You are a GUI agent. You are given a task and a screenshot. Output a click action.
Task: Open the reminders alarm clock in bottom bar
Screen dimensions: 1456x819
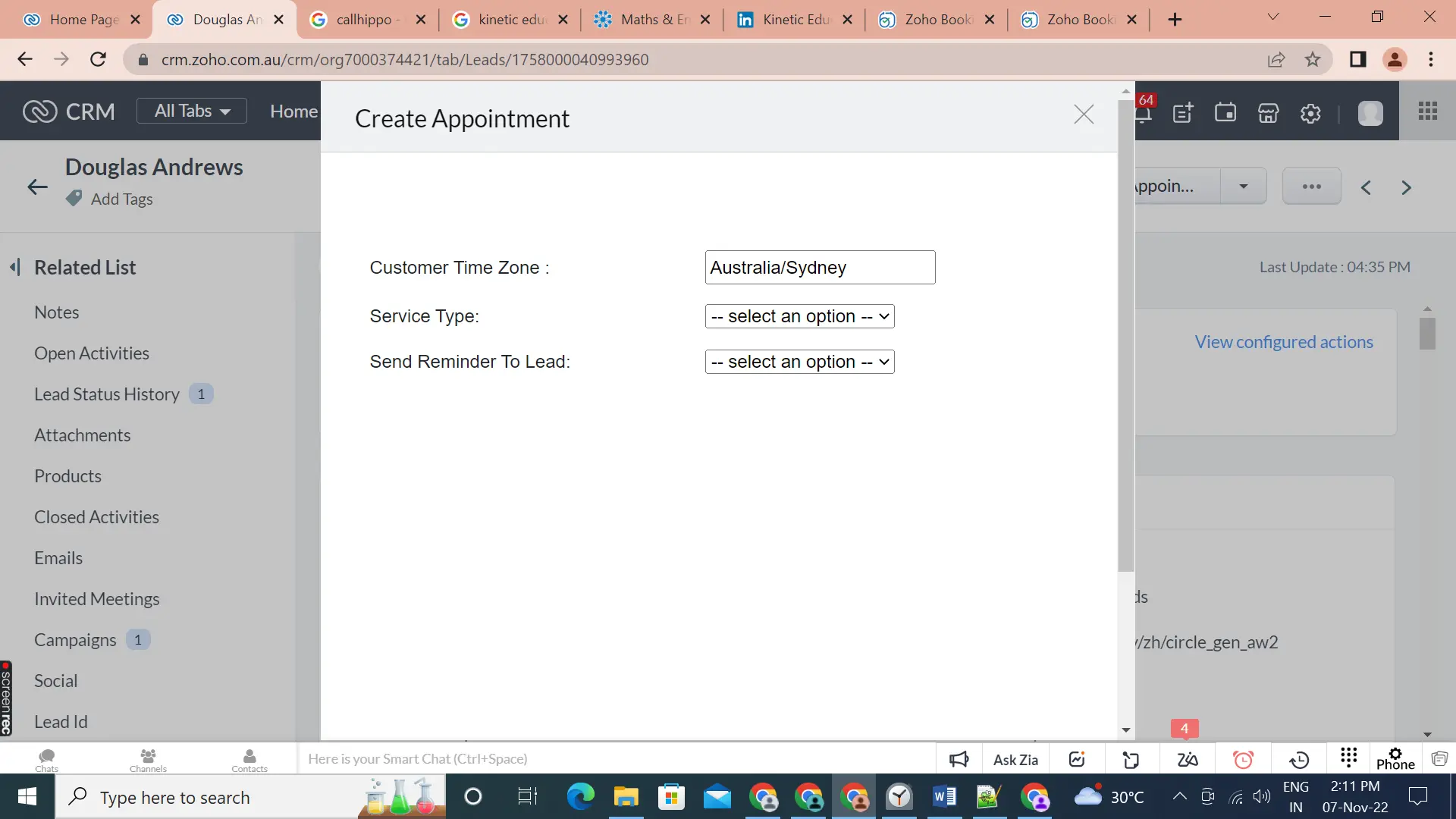point(1243,759)
